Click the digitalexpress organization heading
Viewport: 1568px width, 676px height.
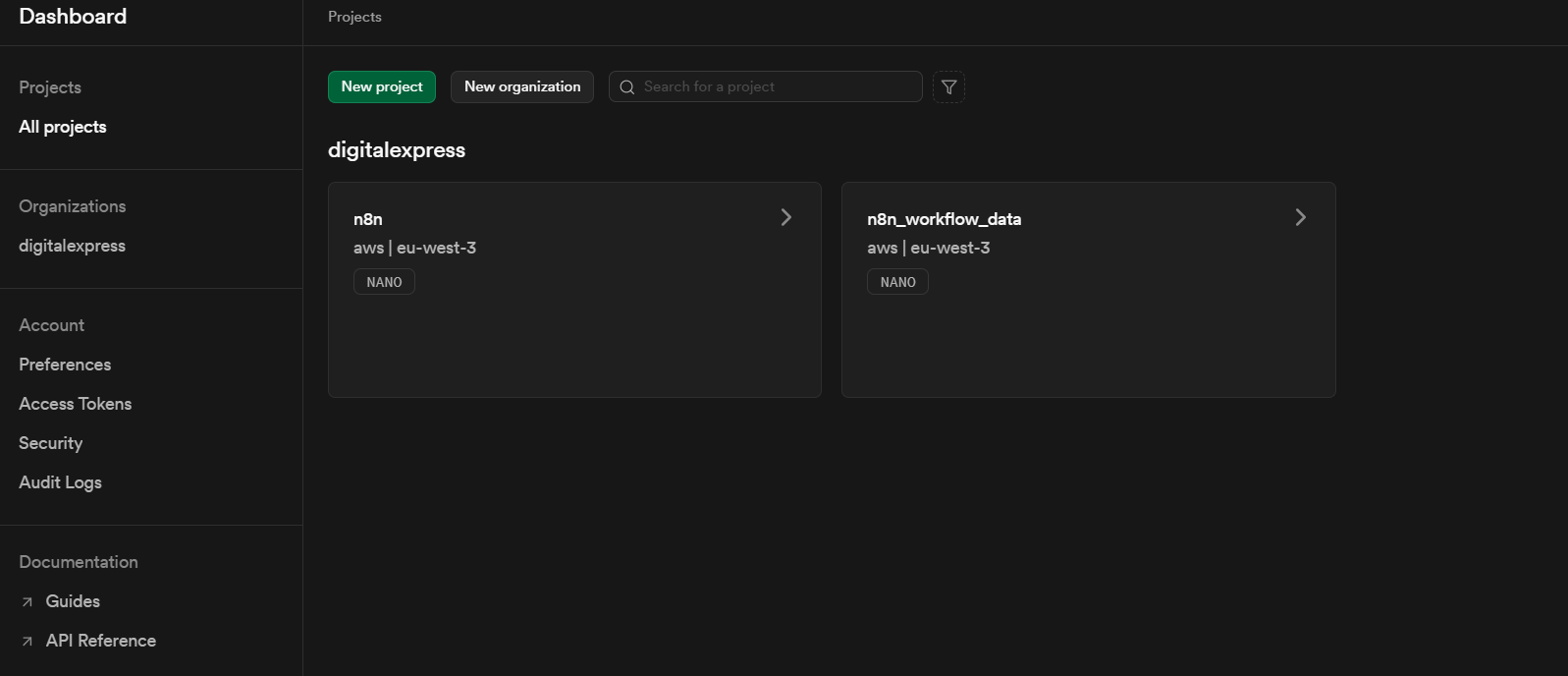coord(397,150)
